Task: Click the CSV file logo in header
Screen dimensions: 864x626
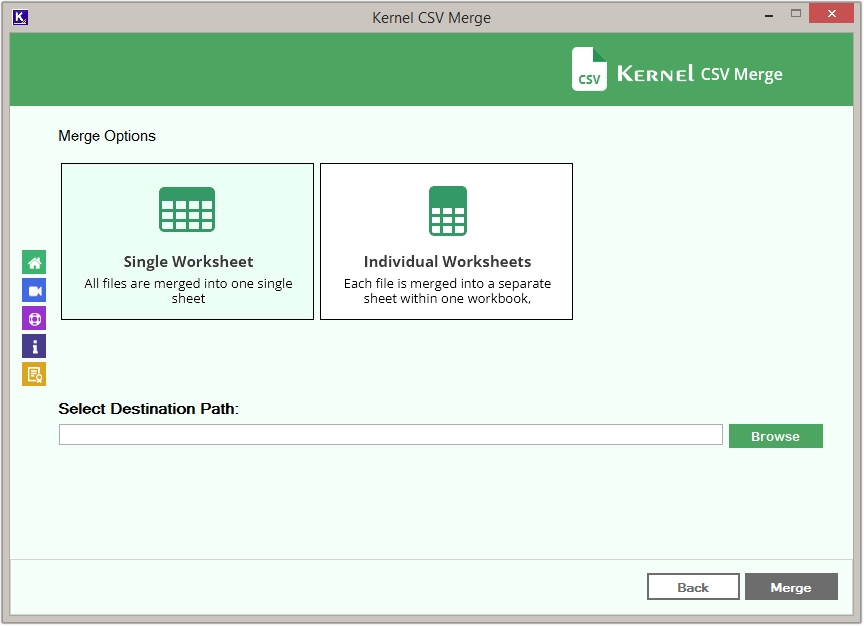Action: [589, 69]
